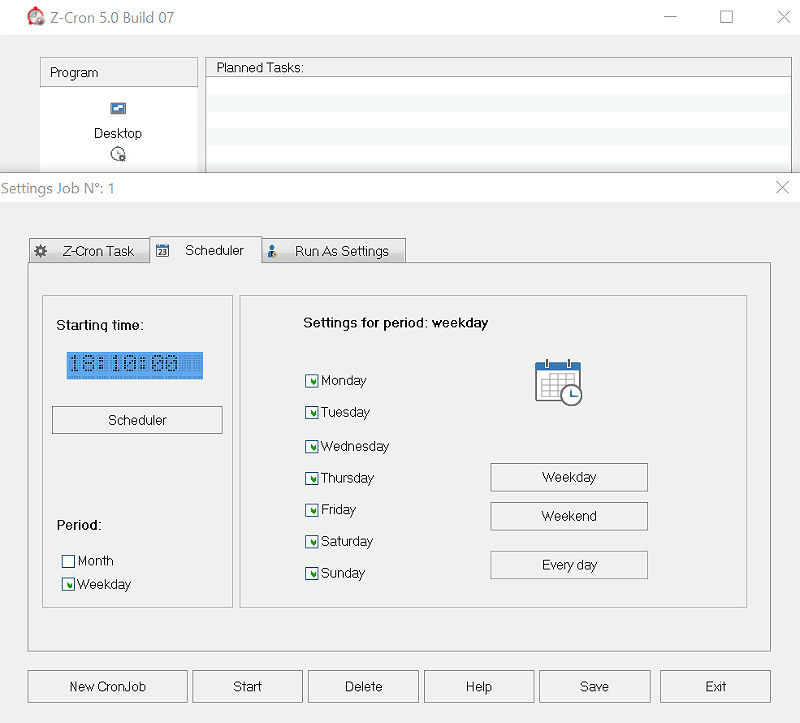Viewport: 800px width, 723px height.
Task: Toggle the Weekday period checkbox
Action: [x=68, y=584]
